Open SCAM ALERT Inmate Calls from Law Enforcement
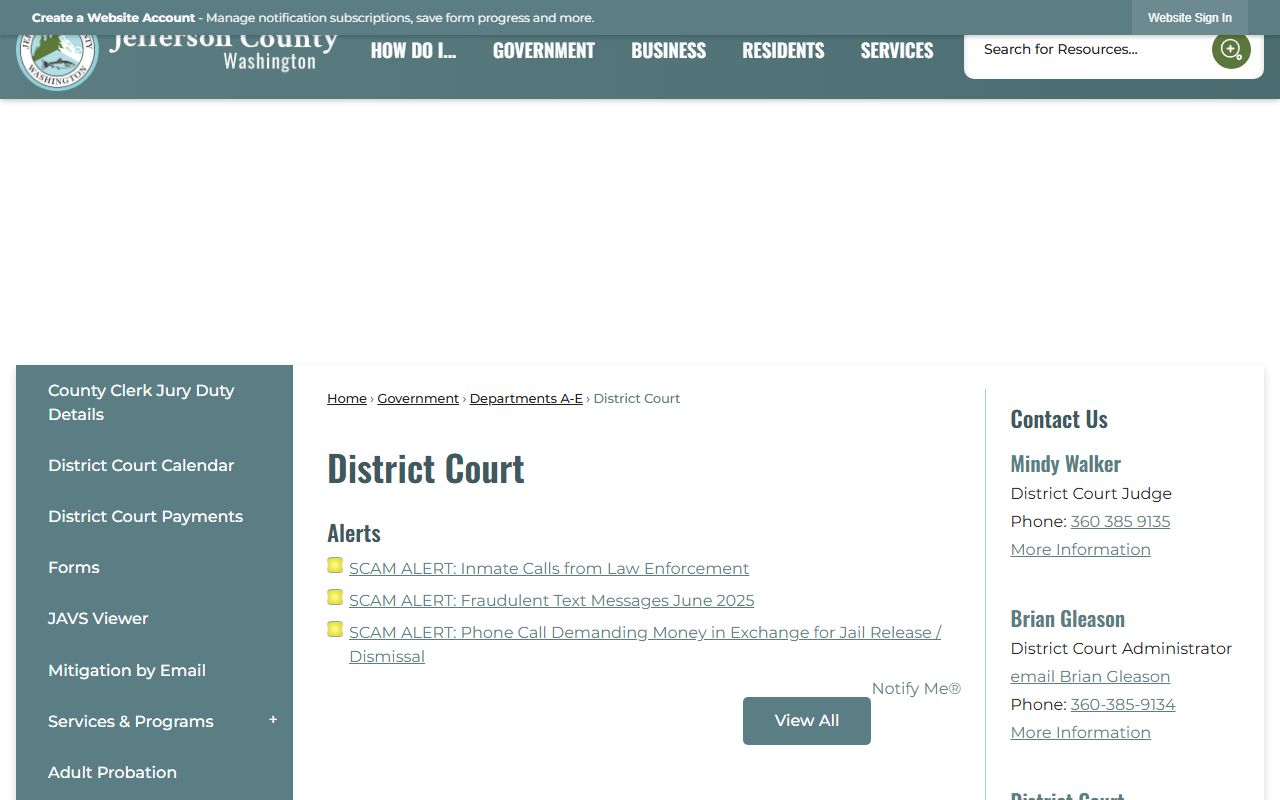 click(549, 568)
